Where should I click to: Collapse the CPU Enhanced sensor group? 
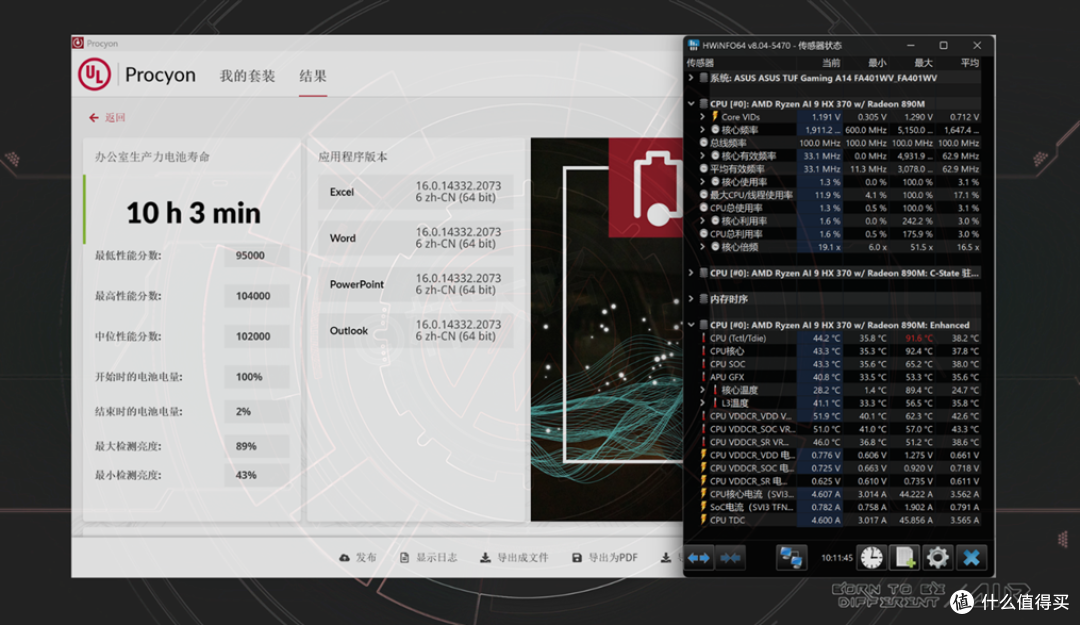click(691, 325)
